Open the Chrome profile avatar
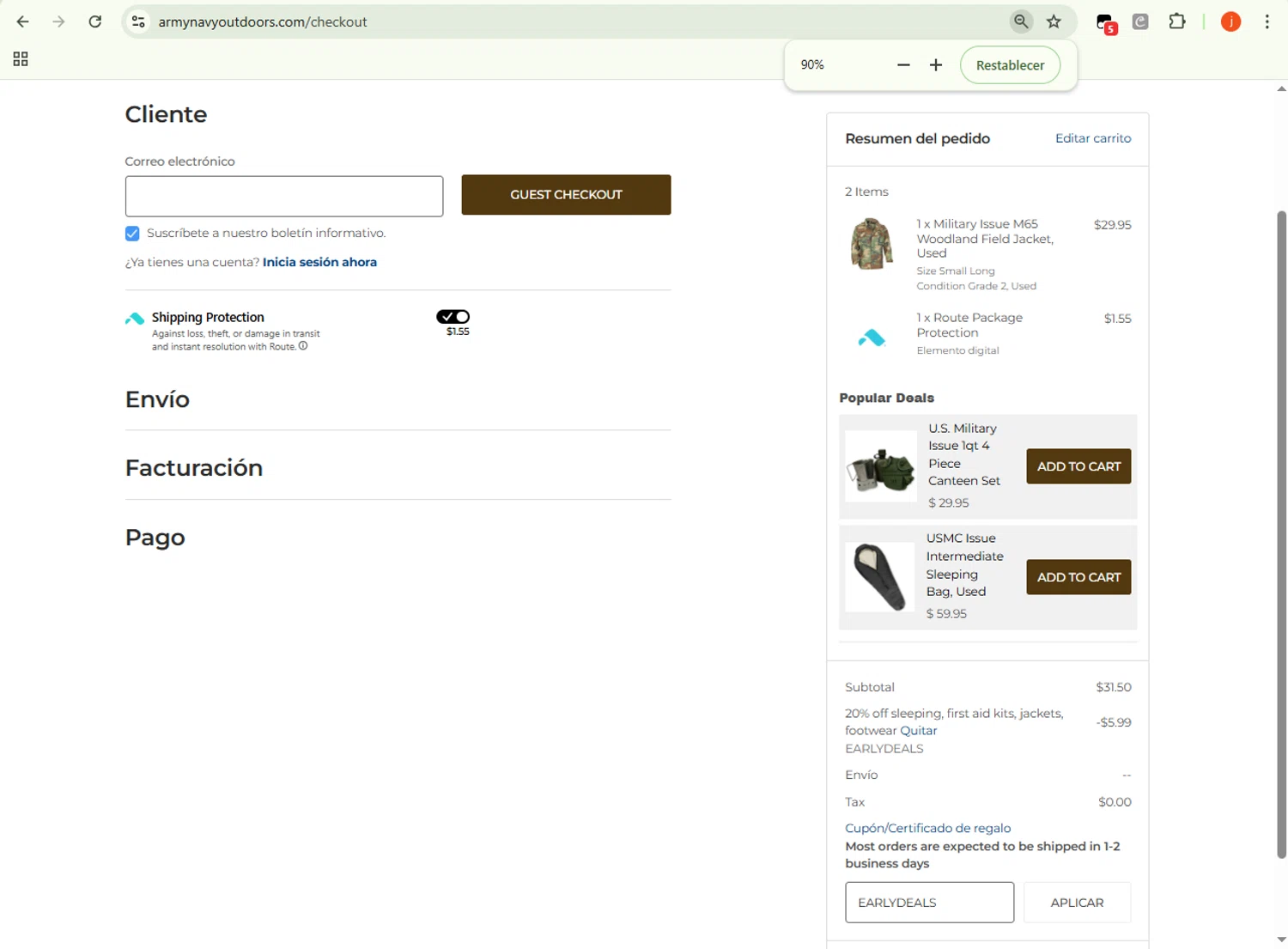1288x949 pixels. coord(1230,21)
